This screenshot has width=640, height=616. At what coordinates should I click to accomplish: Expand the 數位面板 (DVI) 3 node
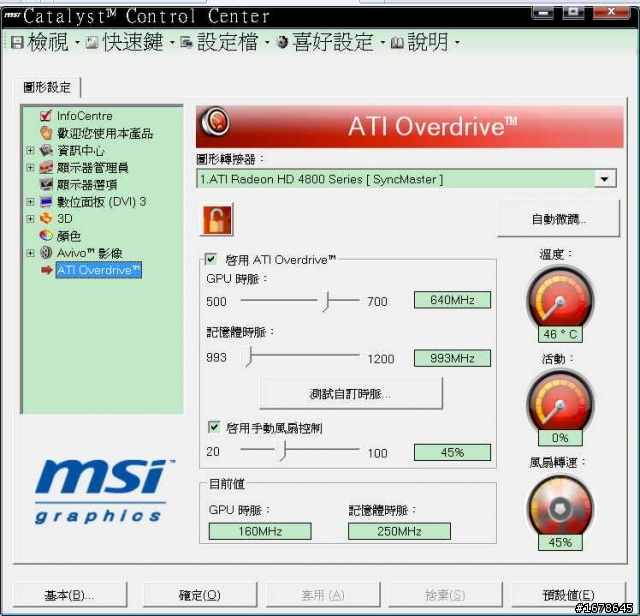point(30,202)
